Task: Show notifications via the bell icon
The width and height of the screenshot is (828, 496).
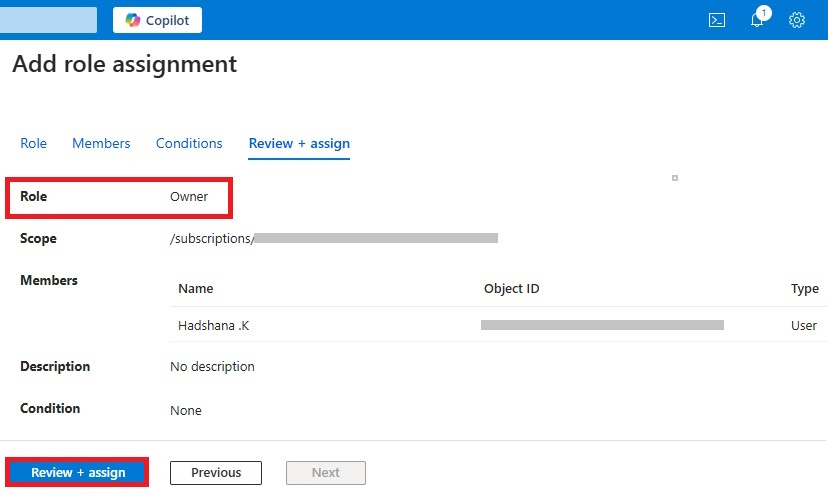Action: [757, 20]
